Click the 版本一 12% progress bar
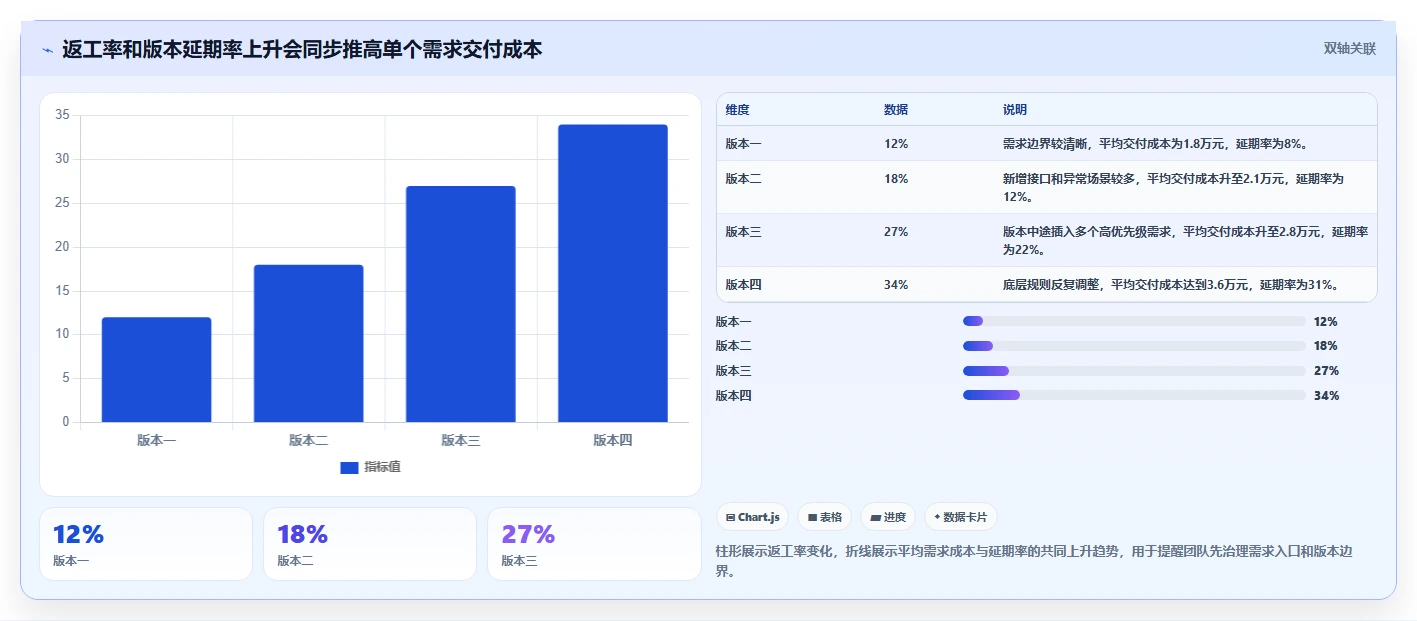 1134,321
